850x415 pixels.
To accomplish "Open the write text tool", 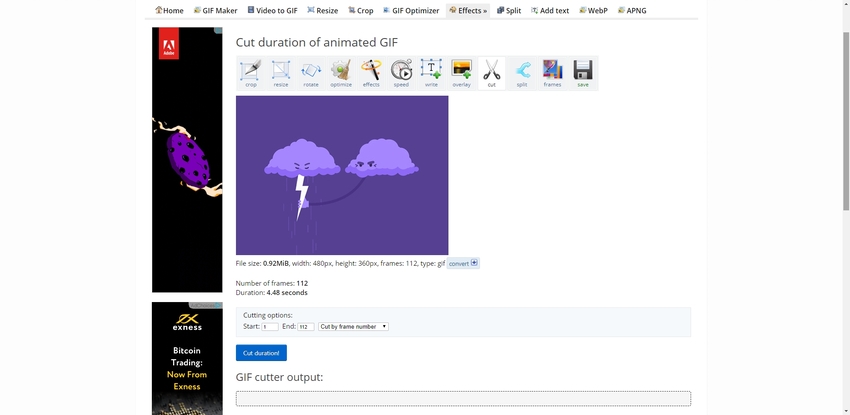I will pyautogui.click(x=431, y=72).
